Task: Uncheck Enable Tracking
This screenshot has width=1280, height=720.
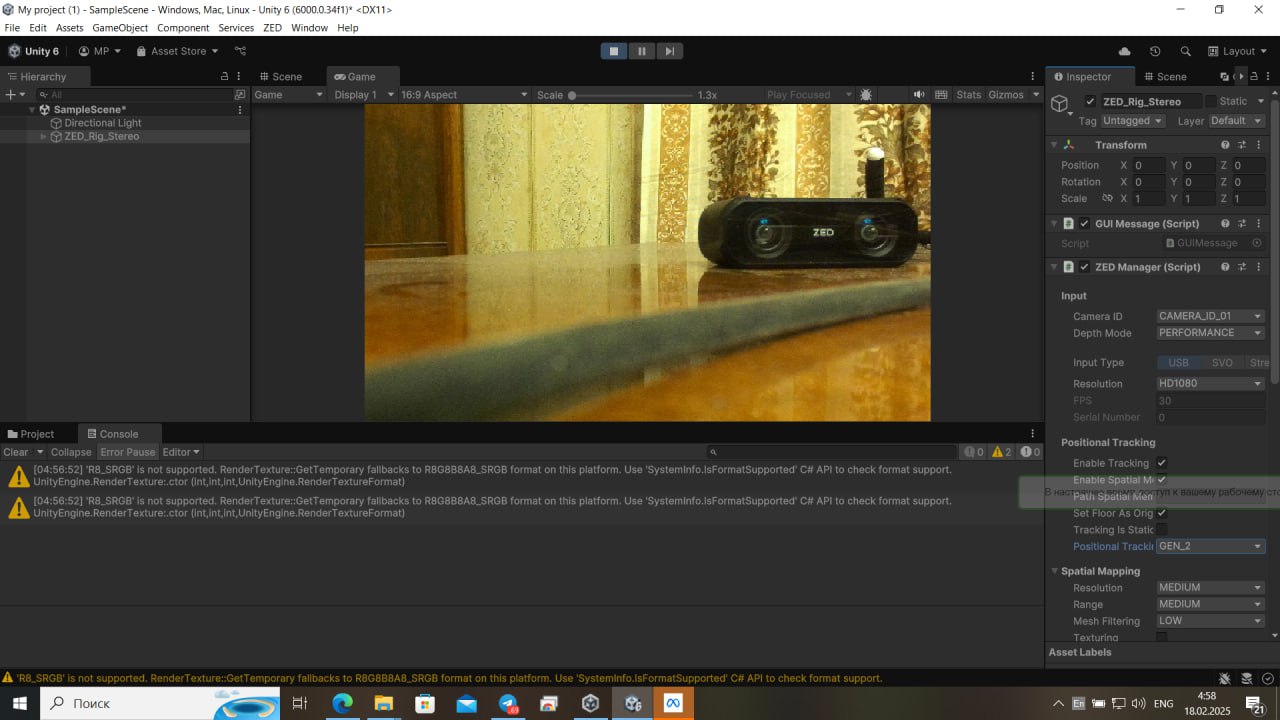Action: click(x=1162, y=463)
